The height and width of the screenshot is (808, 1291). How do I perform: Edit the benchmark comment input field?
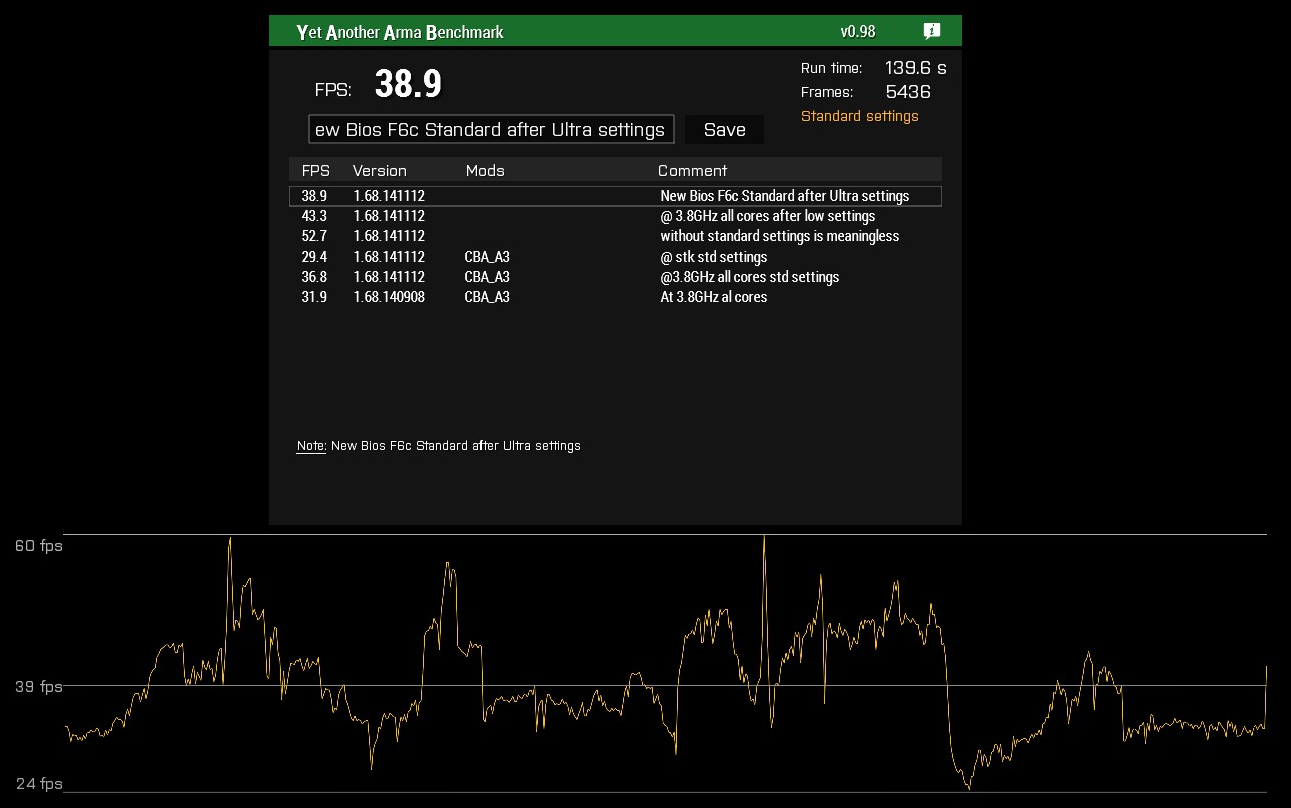click(491, 130)
